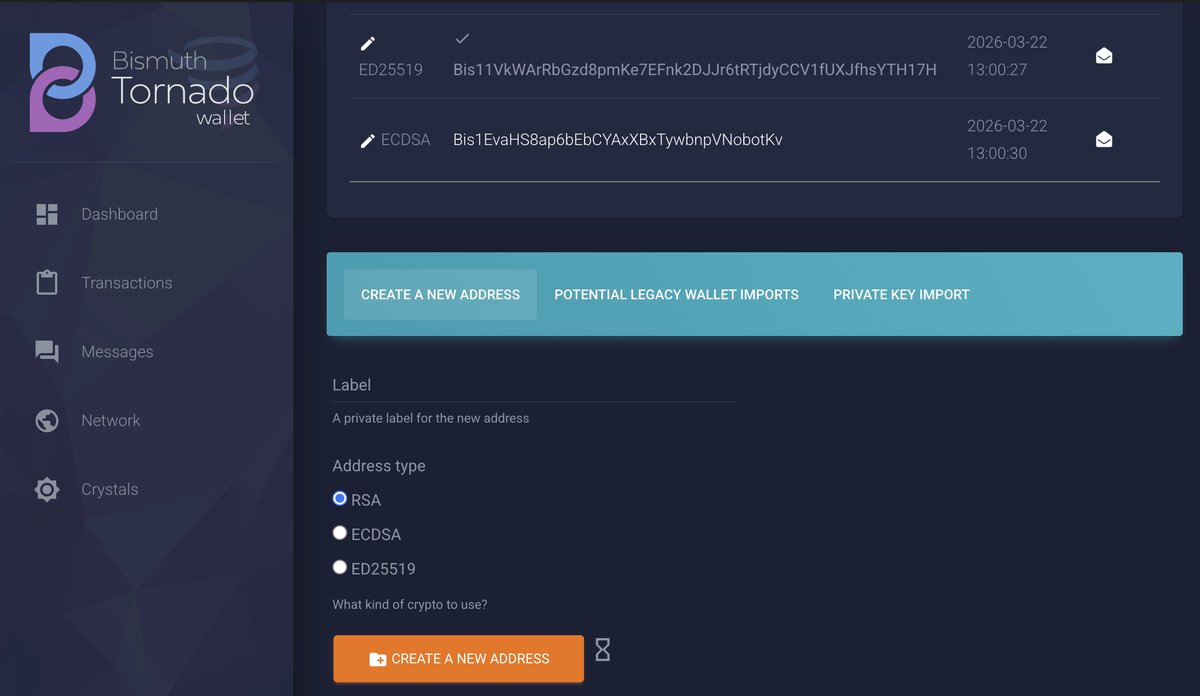Click envelope icon in ECDSA address row
The image size is (1200, 696).
pos(1104,140)
